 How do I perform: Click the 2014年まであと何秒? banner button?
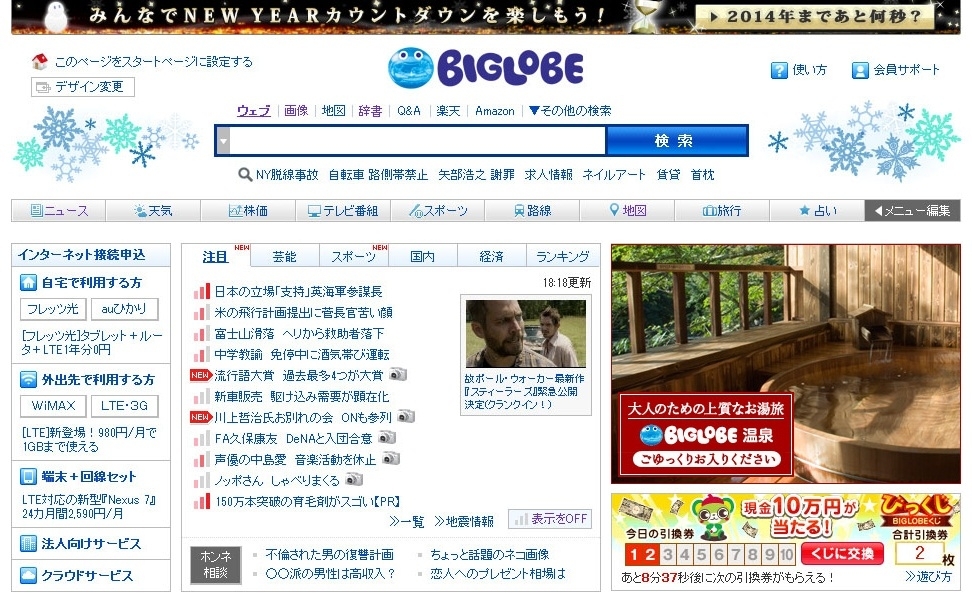(816, 17)
